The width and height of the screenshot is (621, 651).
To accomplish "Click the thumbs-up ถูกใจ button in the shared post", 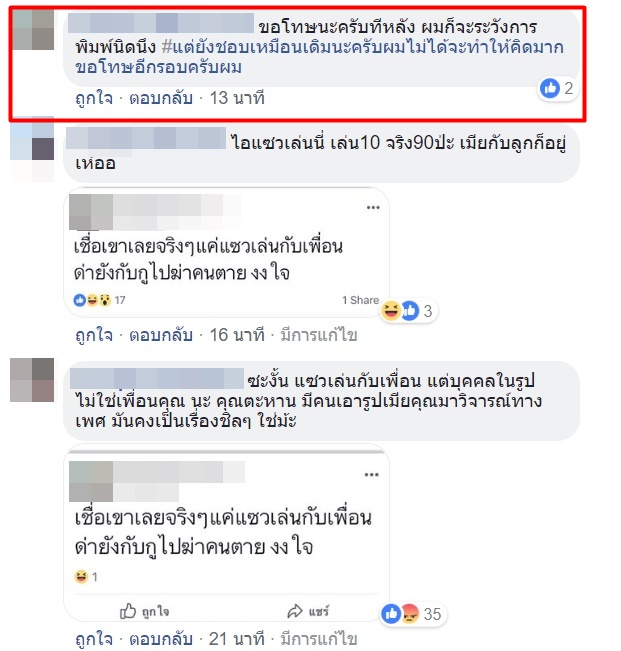I will click(144, 612).
